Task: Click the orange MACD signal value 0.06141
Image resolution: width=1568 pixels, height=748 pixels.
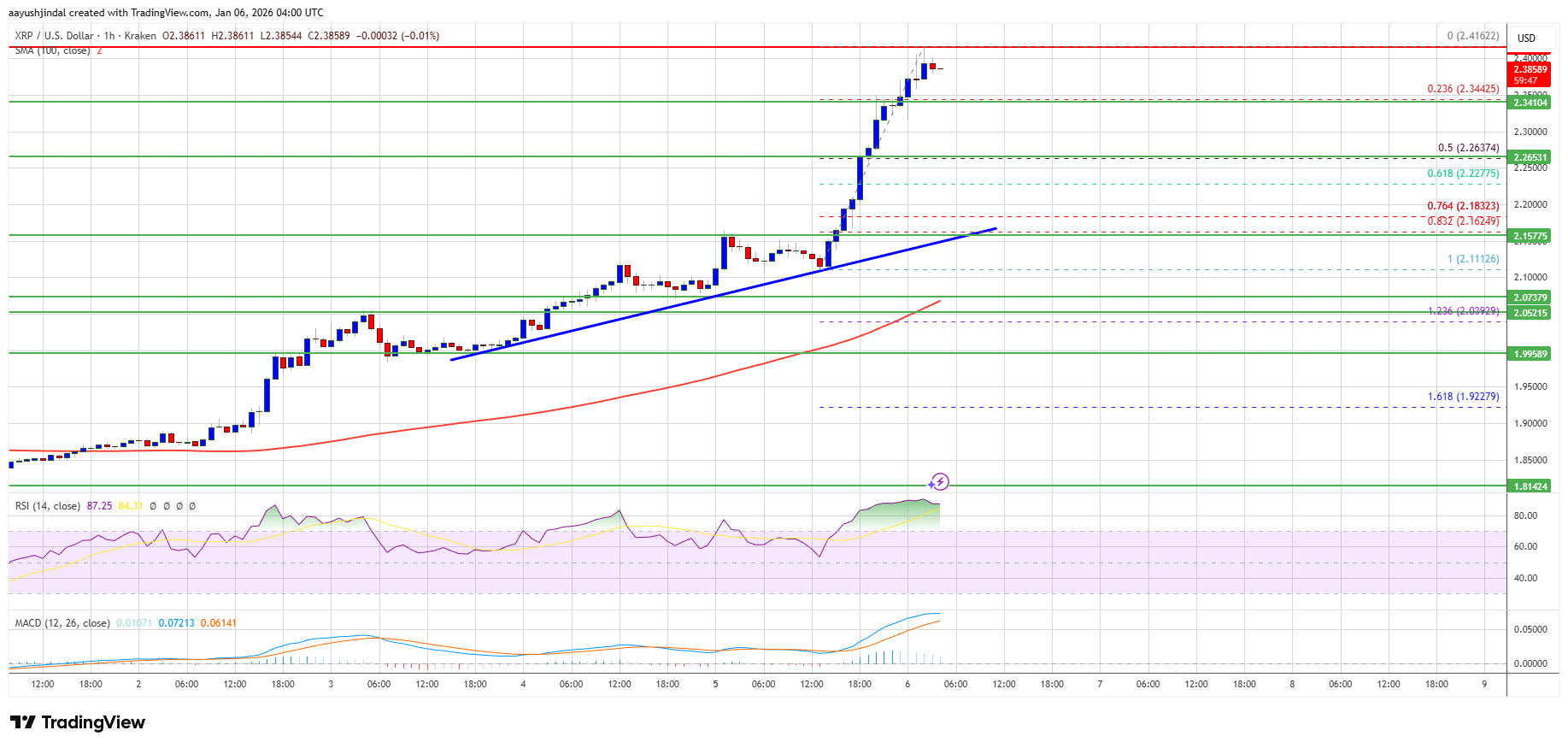Action: (x=219, y=623)
